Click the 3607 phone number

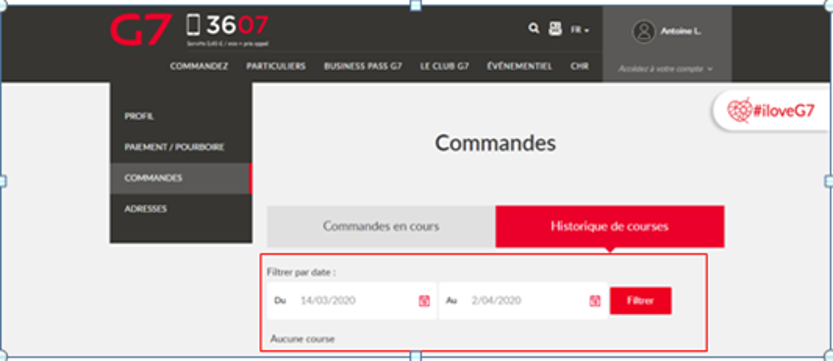tap(237, 25)
